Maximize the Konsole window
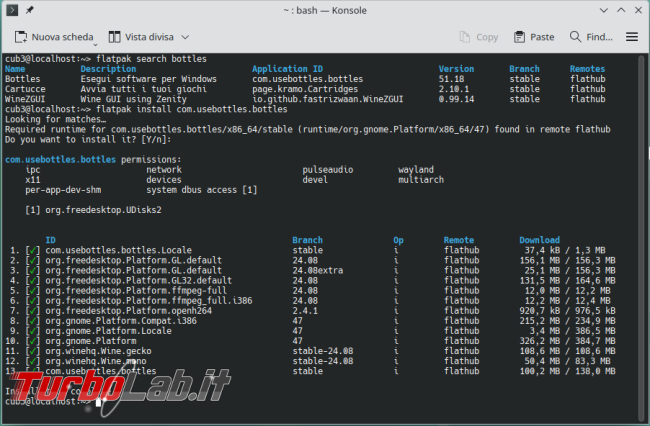This screenshot has height=426, width=650. click(621, 10)
